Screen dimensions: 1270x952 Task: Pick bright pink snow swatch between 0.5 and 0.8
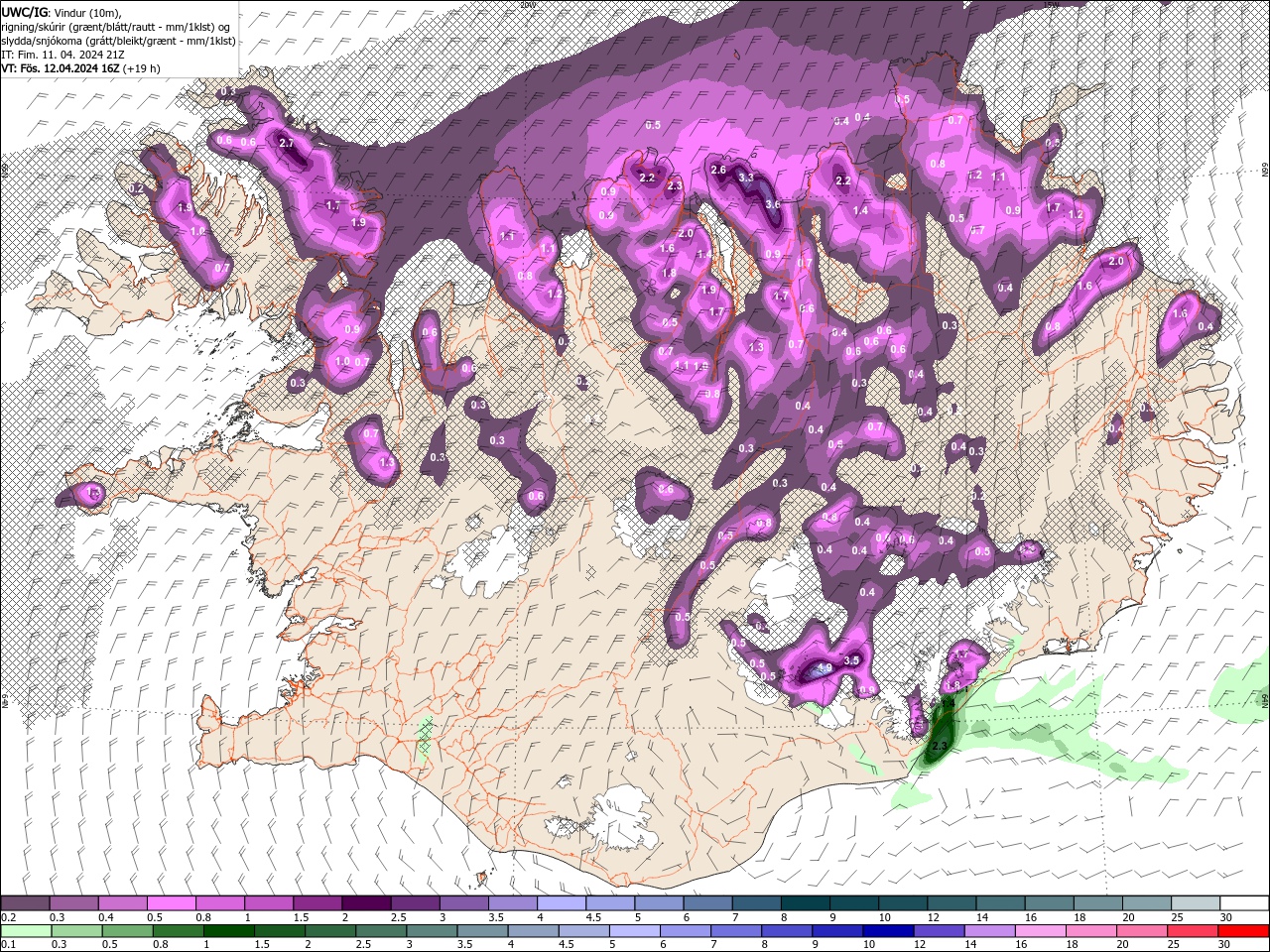[x=171, y=903]
